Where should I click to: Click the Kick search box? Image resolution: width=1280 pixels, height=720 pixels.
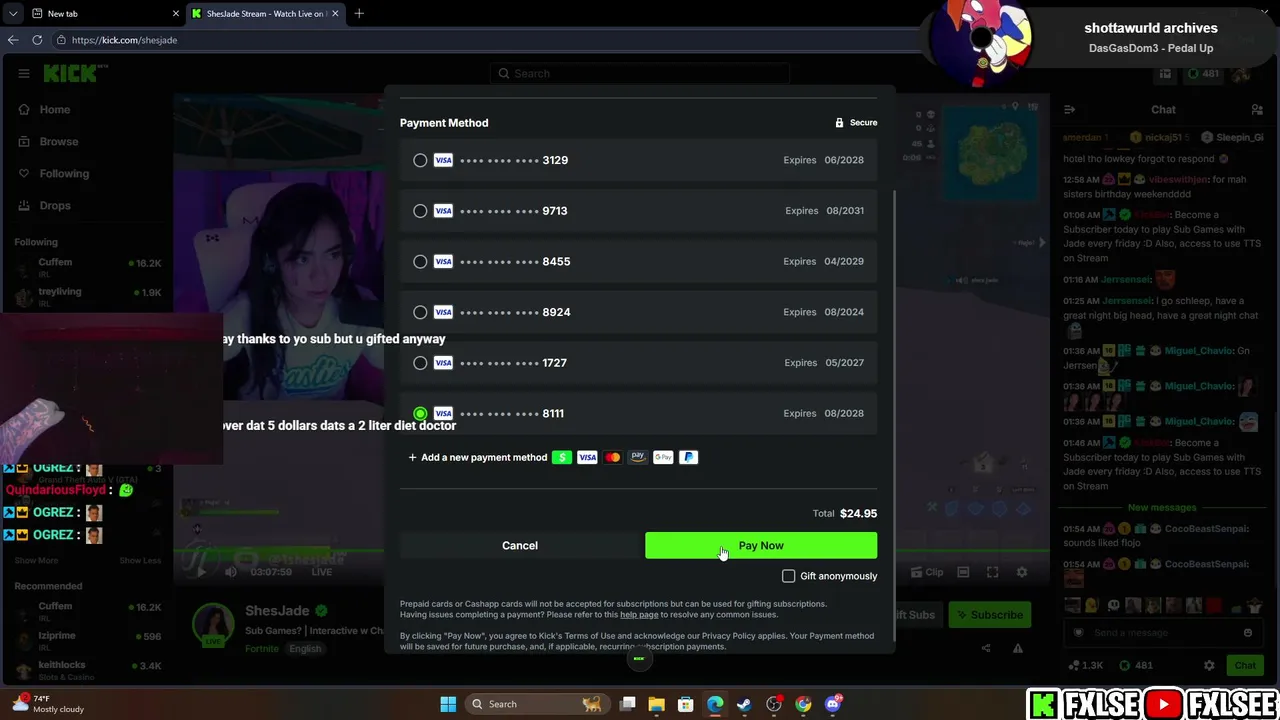pos(640,73)
